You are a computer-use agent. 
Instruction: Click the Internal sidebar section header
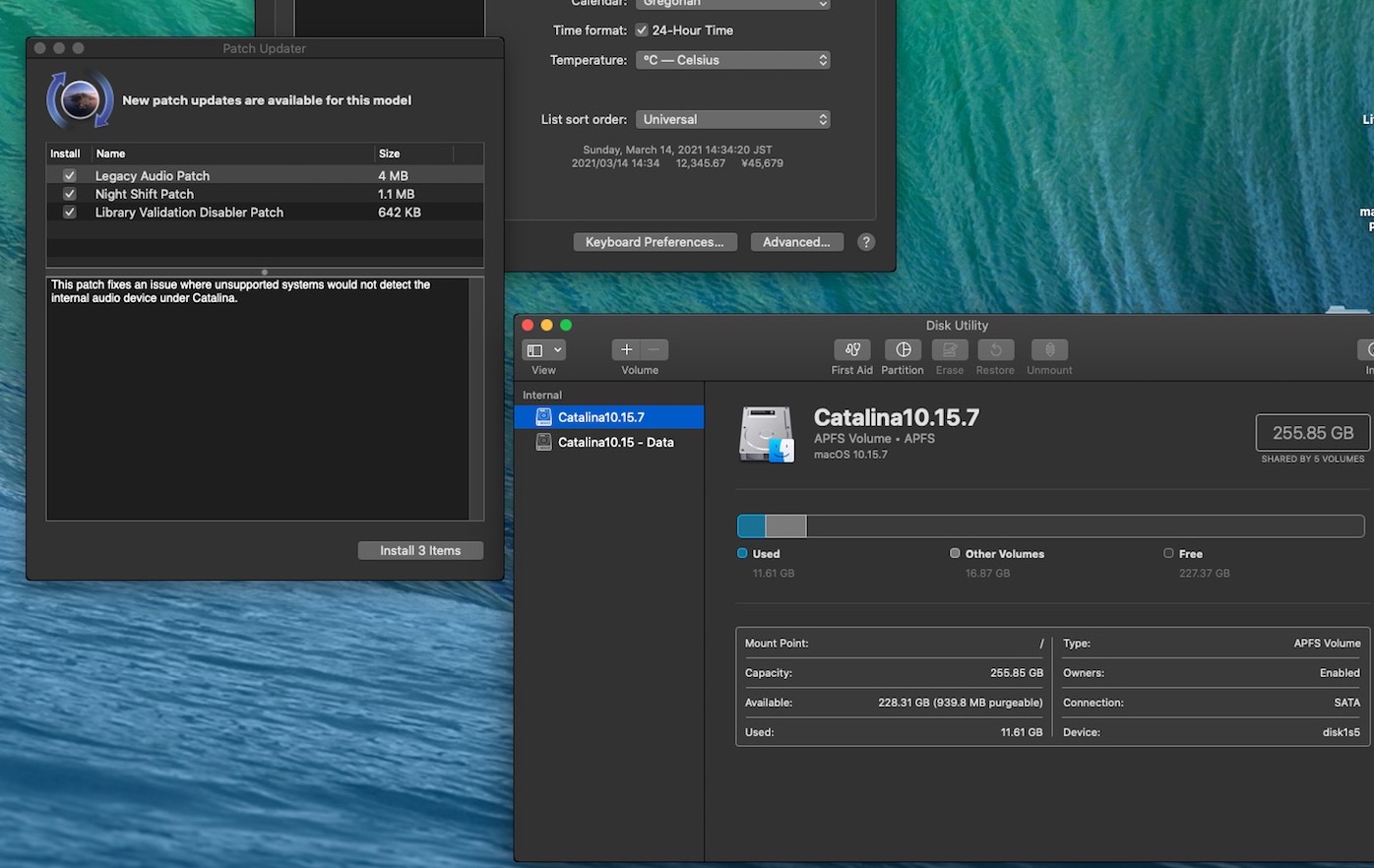pos(542,395)
